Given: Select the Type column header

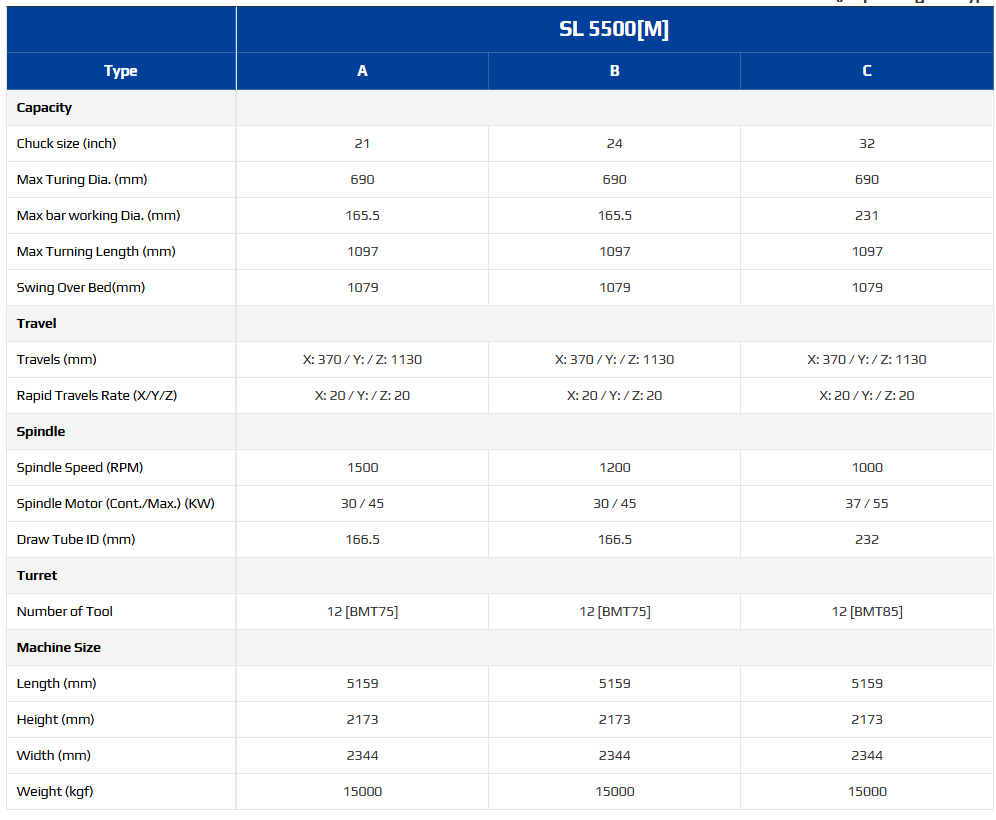Looking at the screenshot, I should (121, 71).
